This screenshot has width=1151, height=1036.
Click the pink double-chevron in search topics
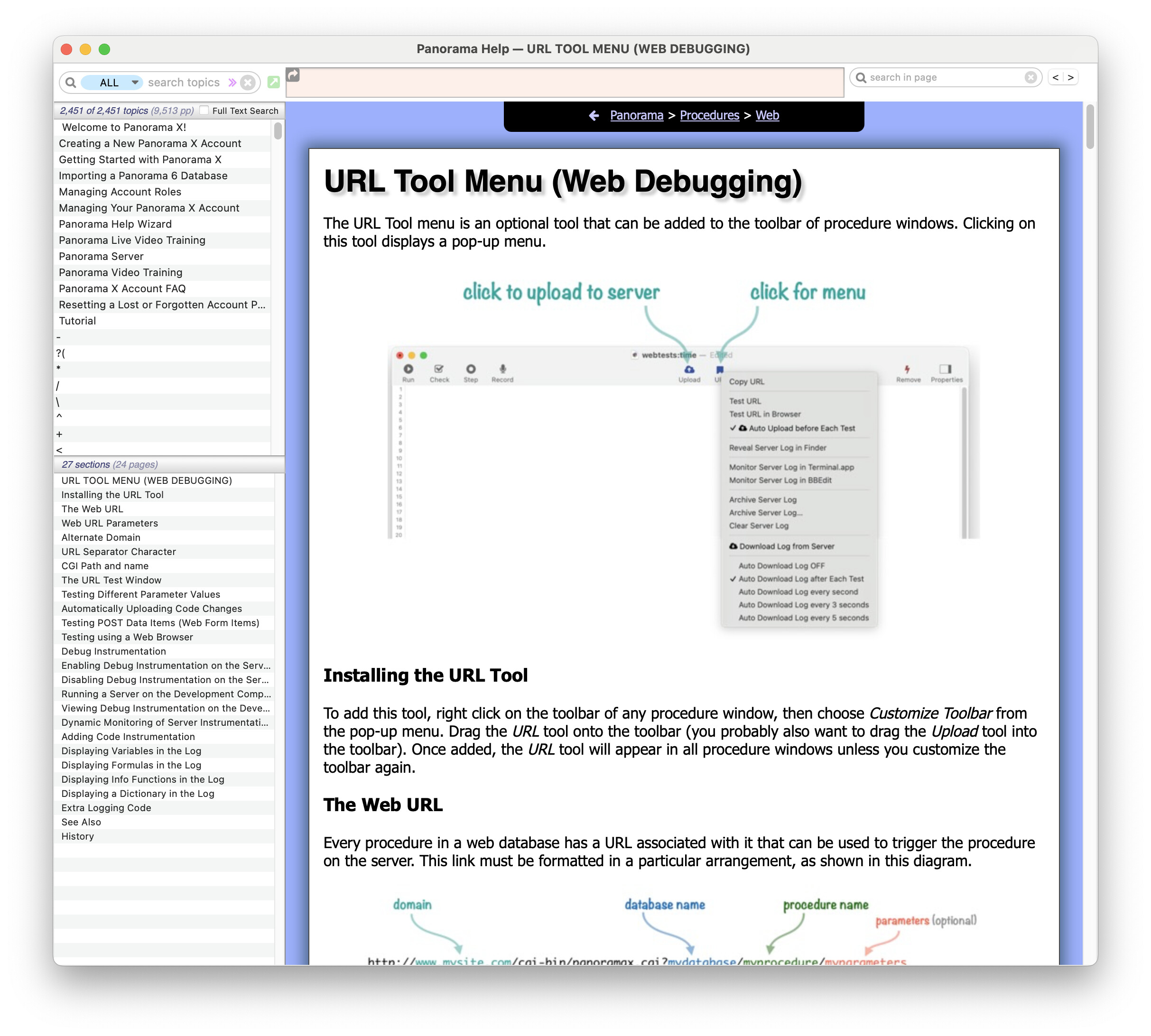(x=232, y=82)
